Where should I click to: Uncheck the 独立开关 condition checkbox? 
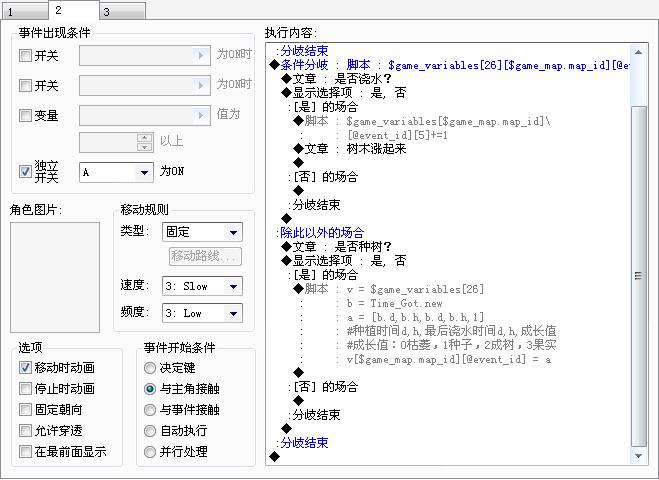tap(25, 171)
